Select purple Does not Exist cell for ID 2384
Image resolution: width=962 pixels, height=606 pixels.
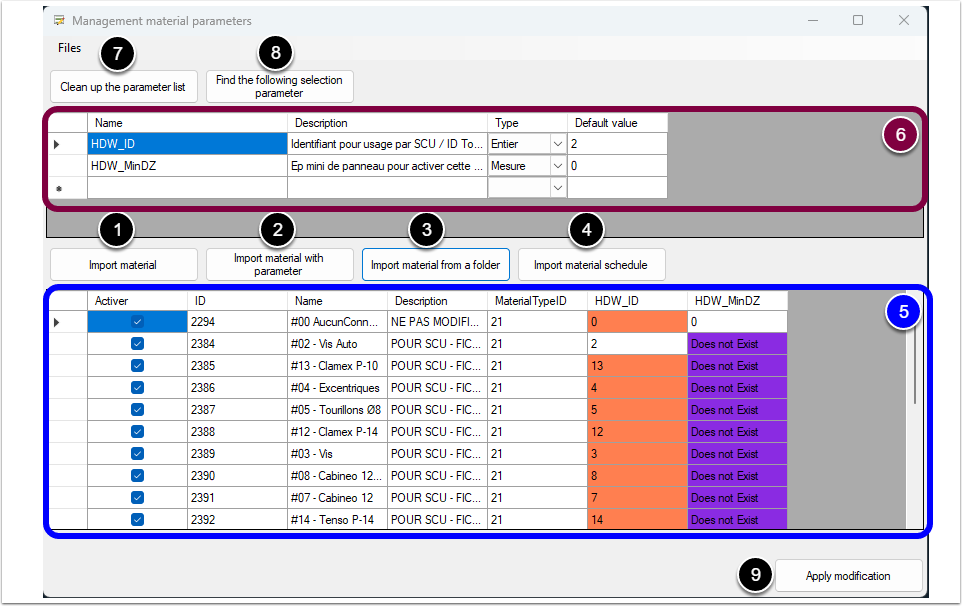(x=737, y=344)
